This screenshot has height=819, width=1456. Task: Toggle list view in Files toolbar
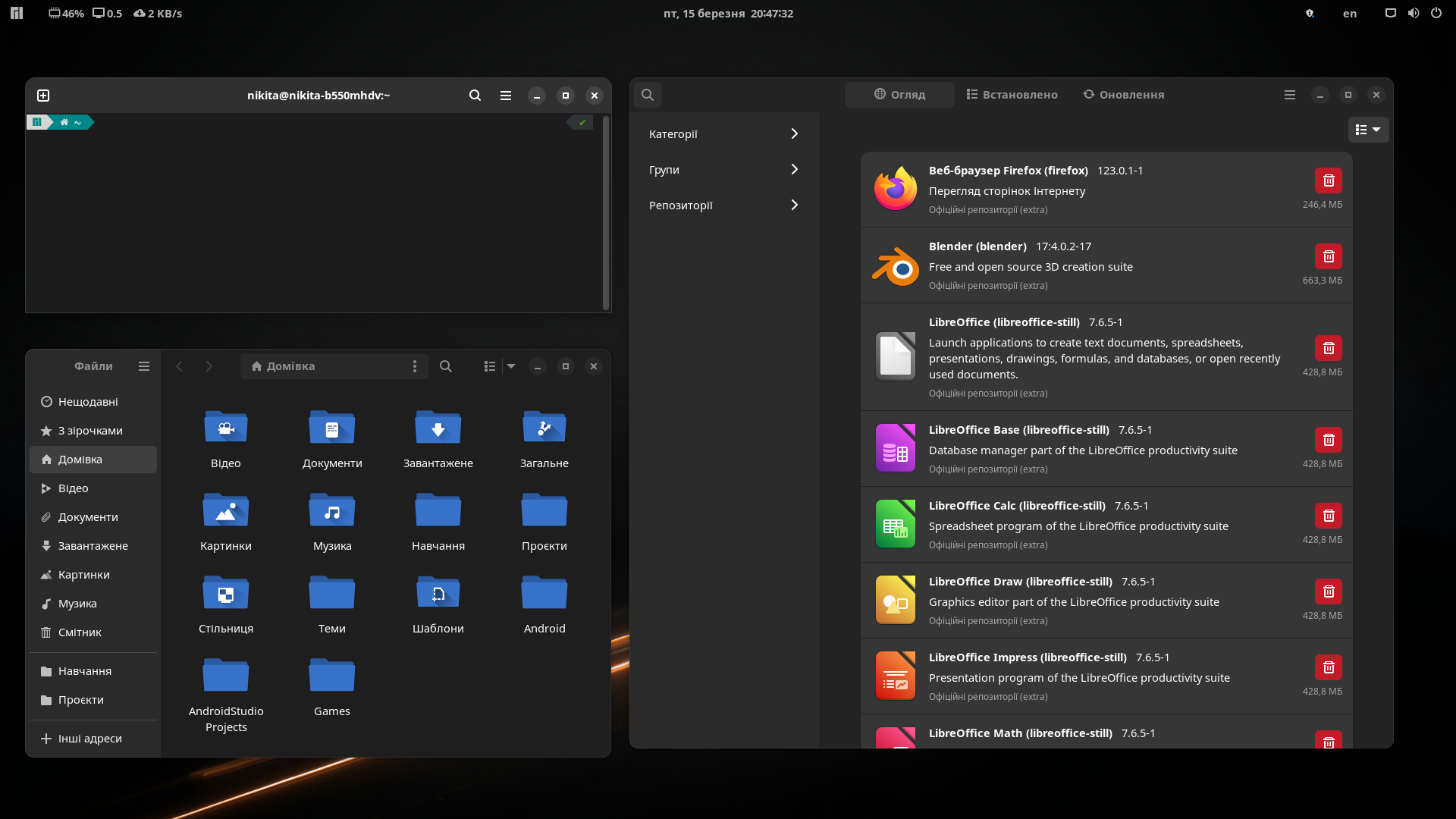[x=490, y=366]
